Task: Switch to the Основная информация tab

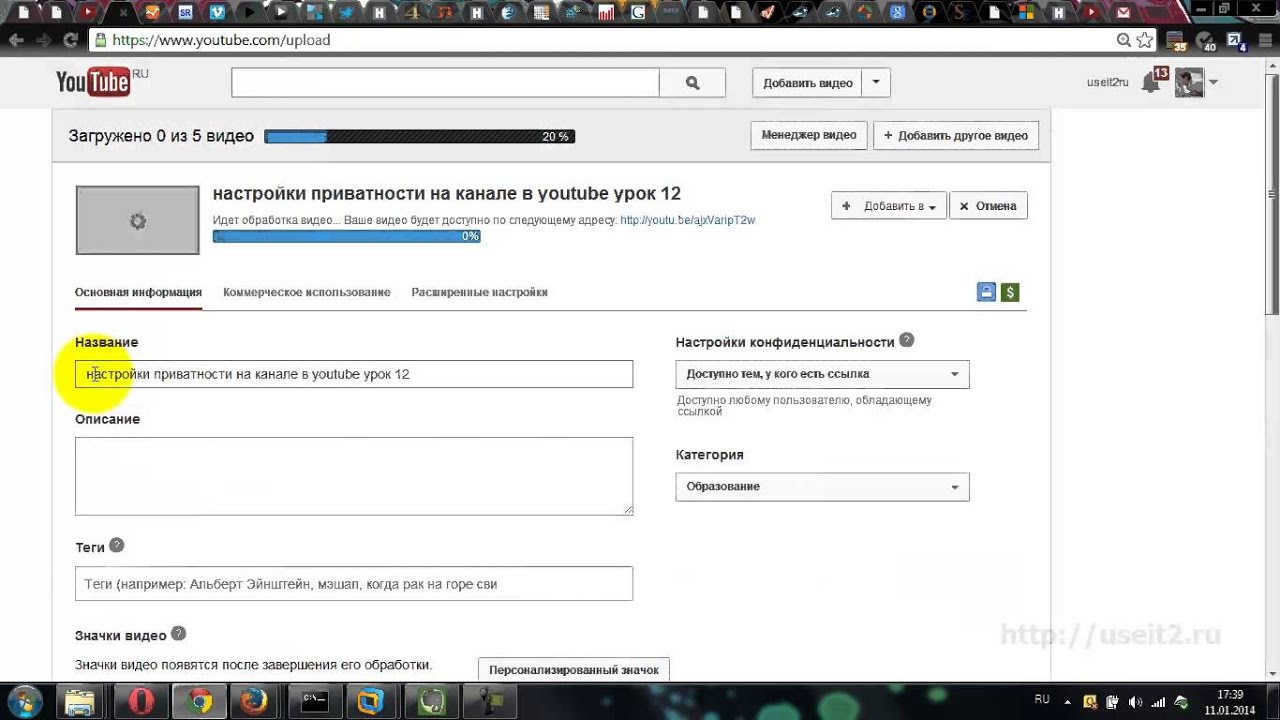Action: (x=138, y=292)
